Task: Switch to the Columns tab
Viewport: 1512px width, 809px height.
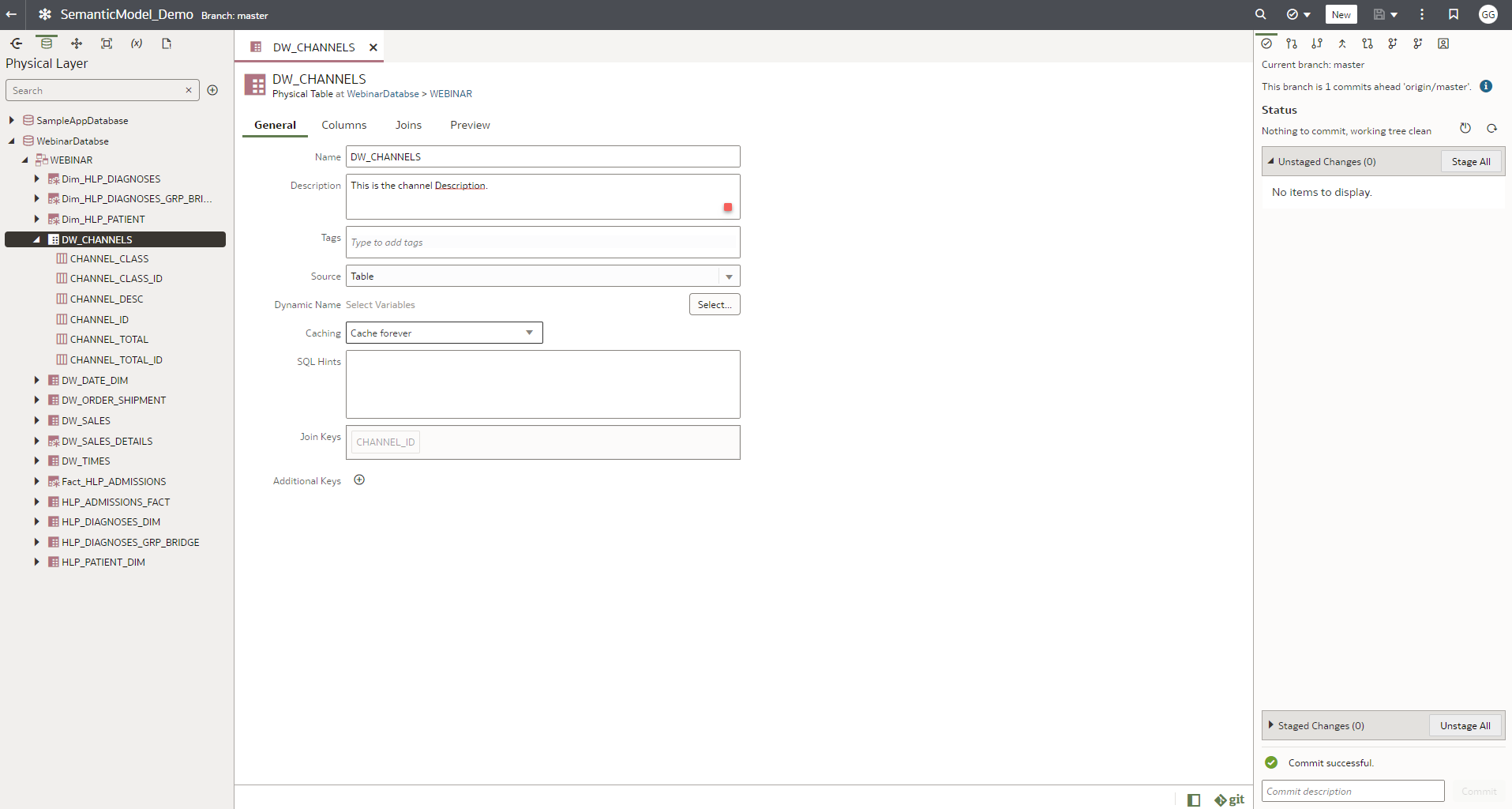Action: (x=343, y=125)
